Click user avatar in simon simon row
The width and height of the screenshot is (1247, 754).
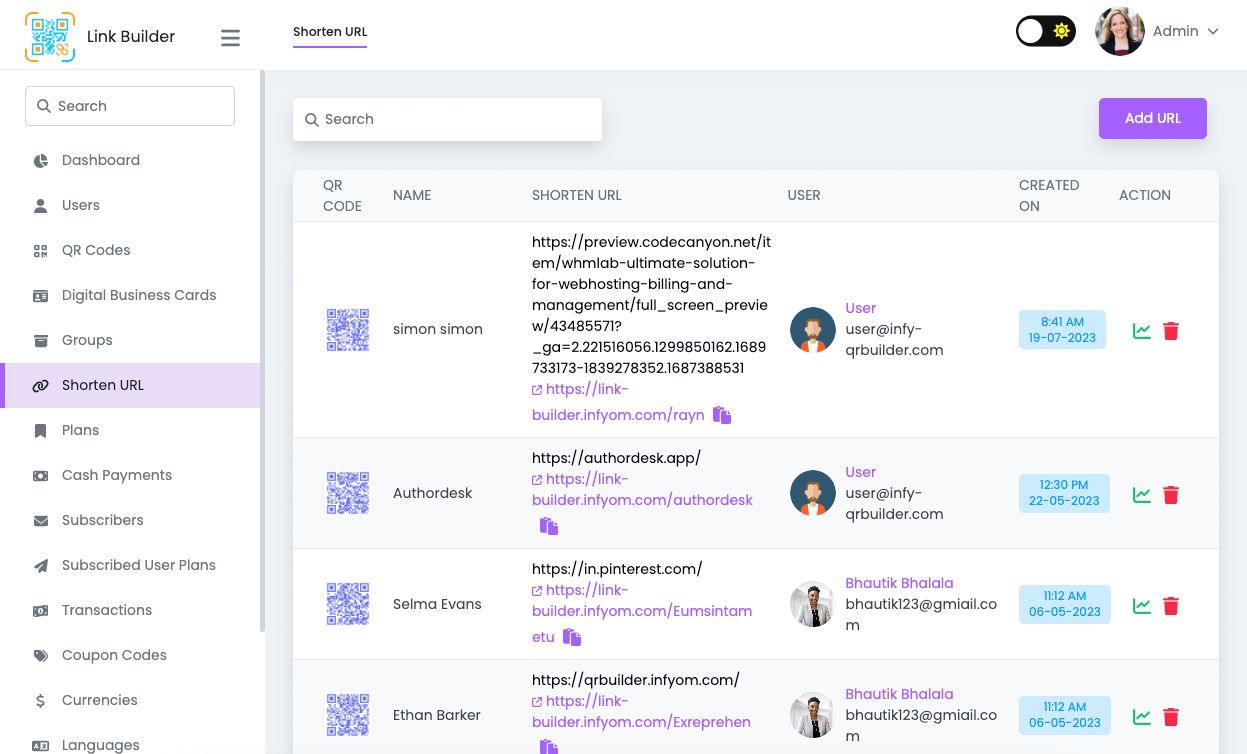pyautogui.click(x=813, y=330)
